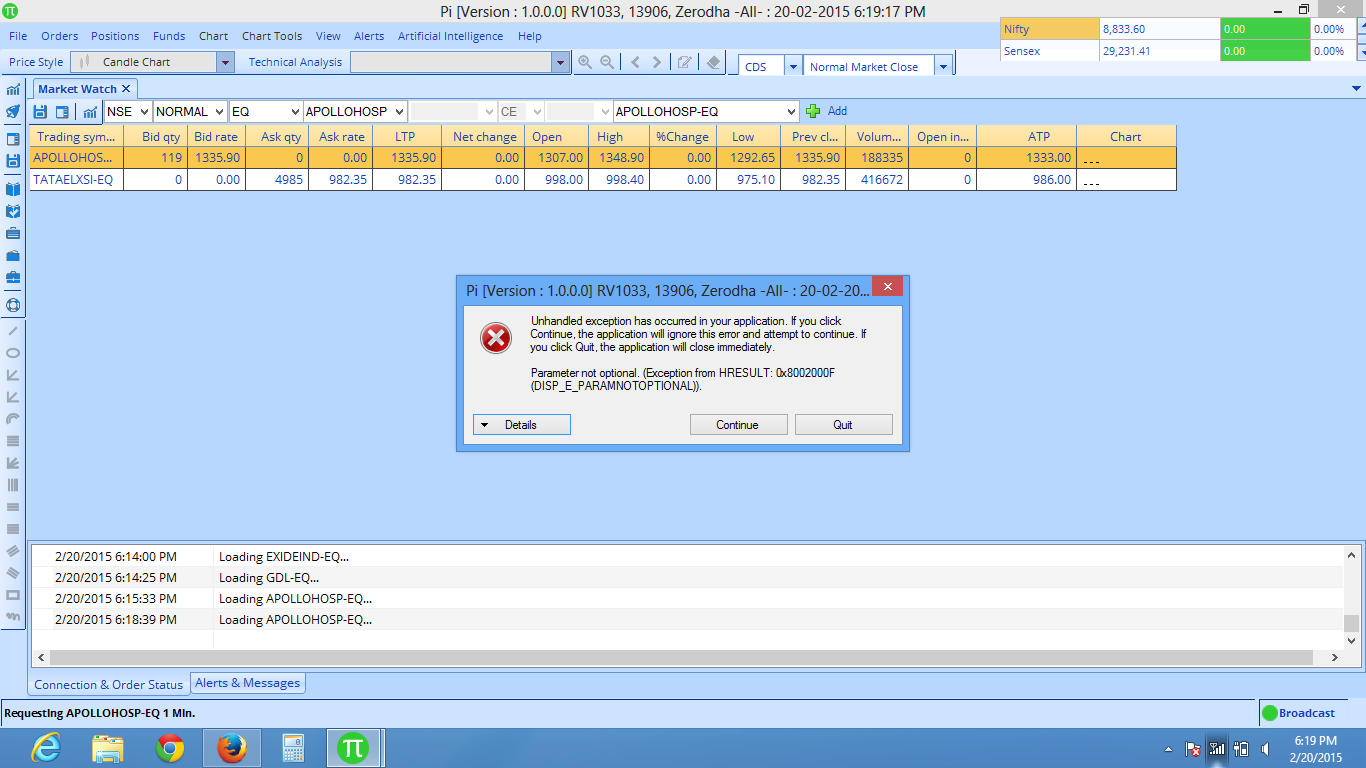
Task: Open the File menu
Action: coord(18,36)
